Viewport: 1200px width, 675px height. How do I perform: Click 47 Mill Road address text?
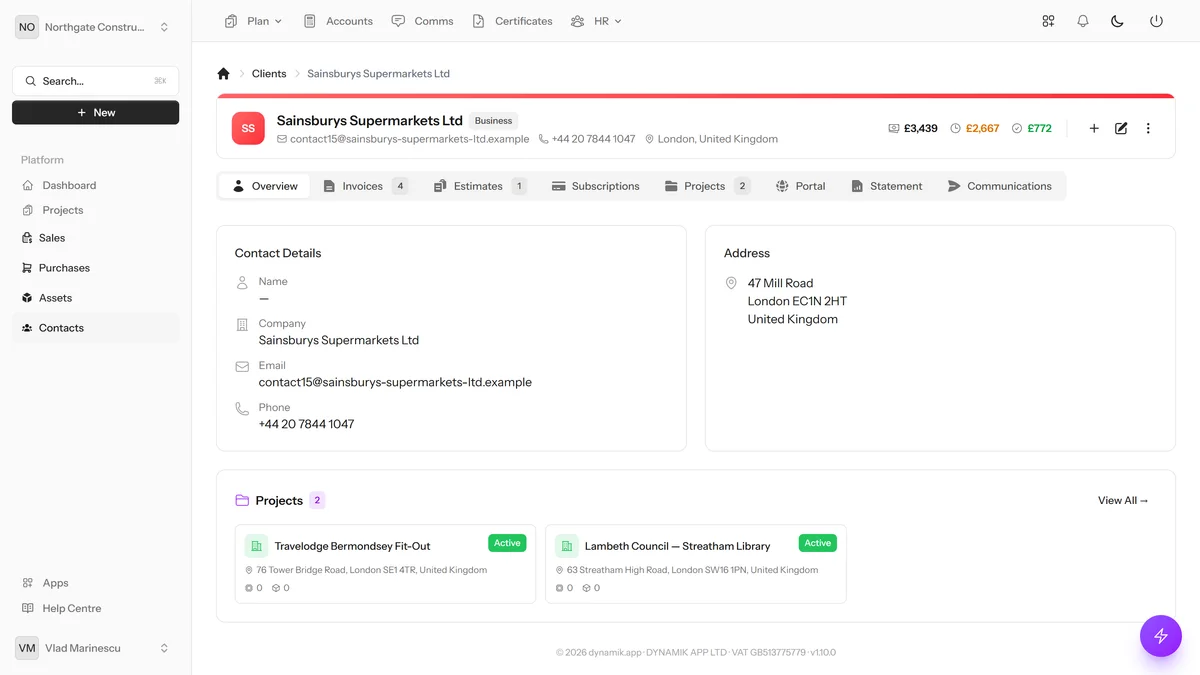click(x=780, y=283)
